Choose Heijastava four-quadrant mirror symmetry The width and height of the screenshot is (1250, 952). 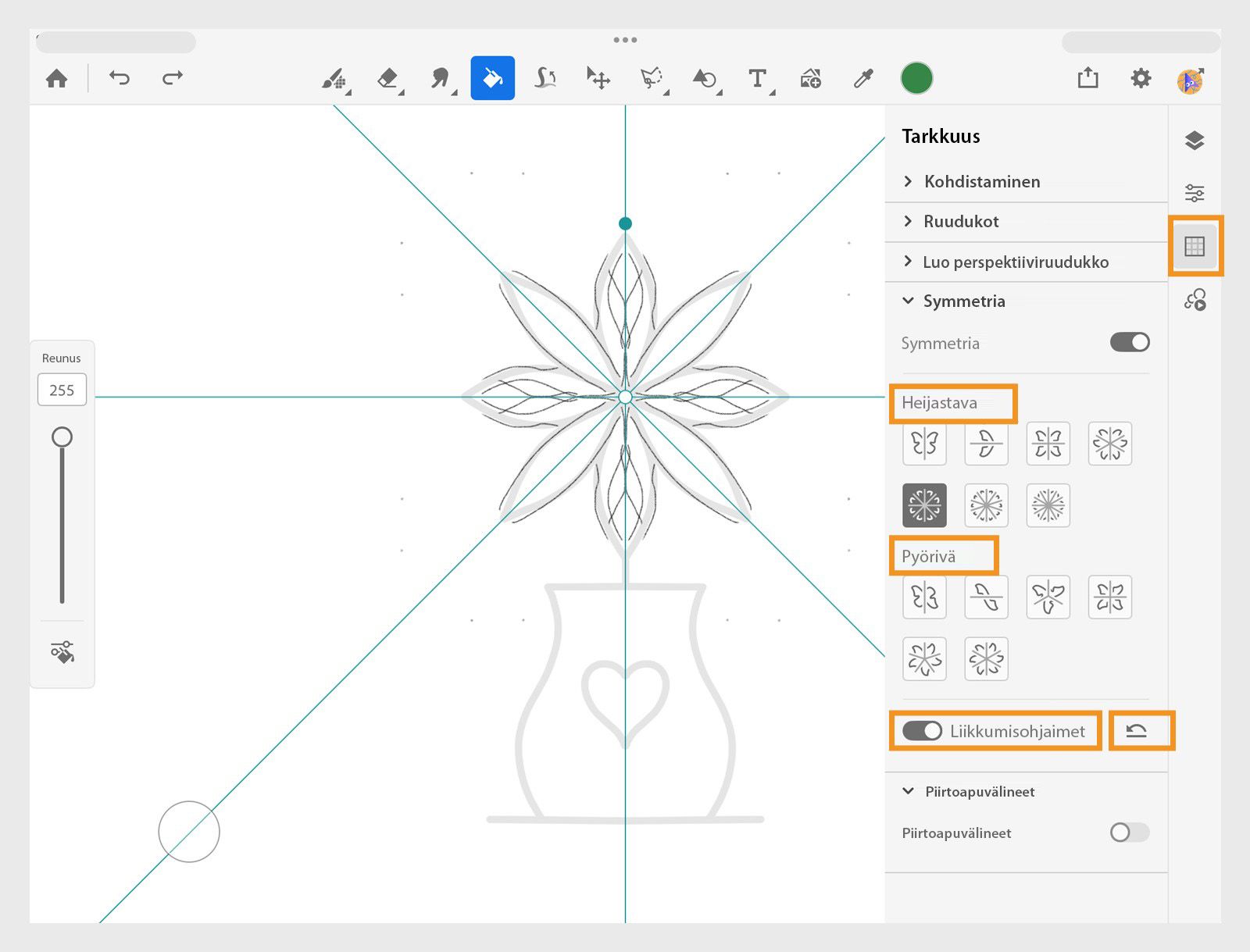[1048, 444]
